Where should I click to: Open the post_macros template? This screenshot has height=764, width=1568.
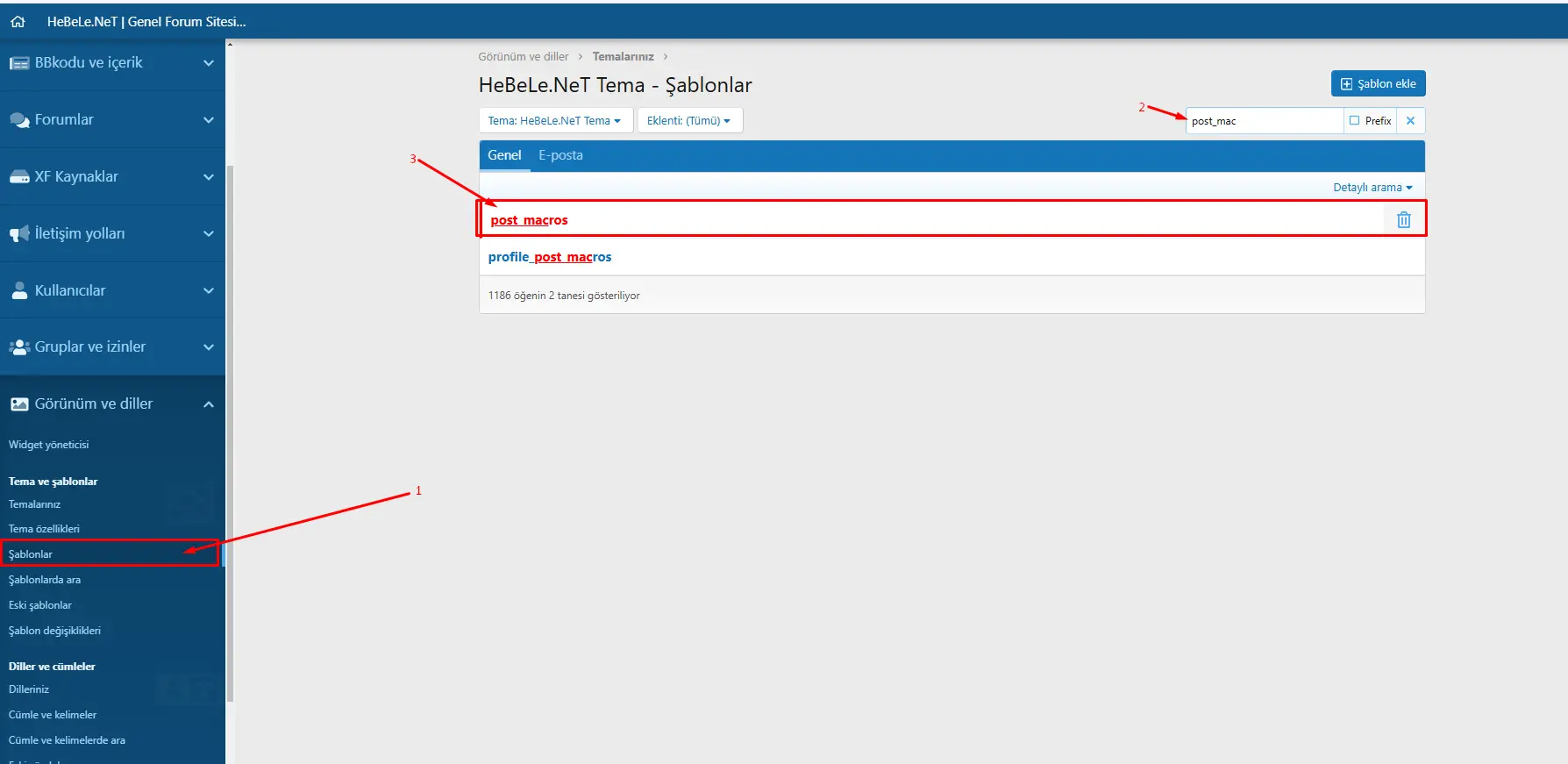pos(529,220)
